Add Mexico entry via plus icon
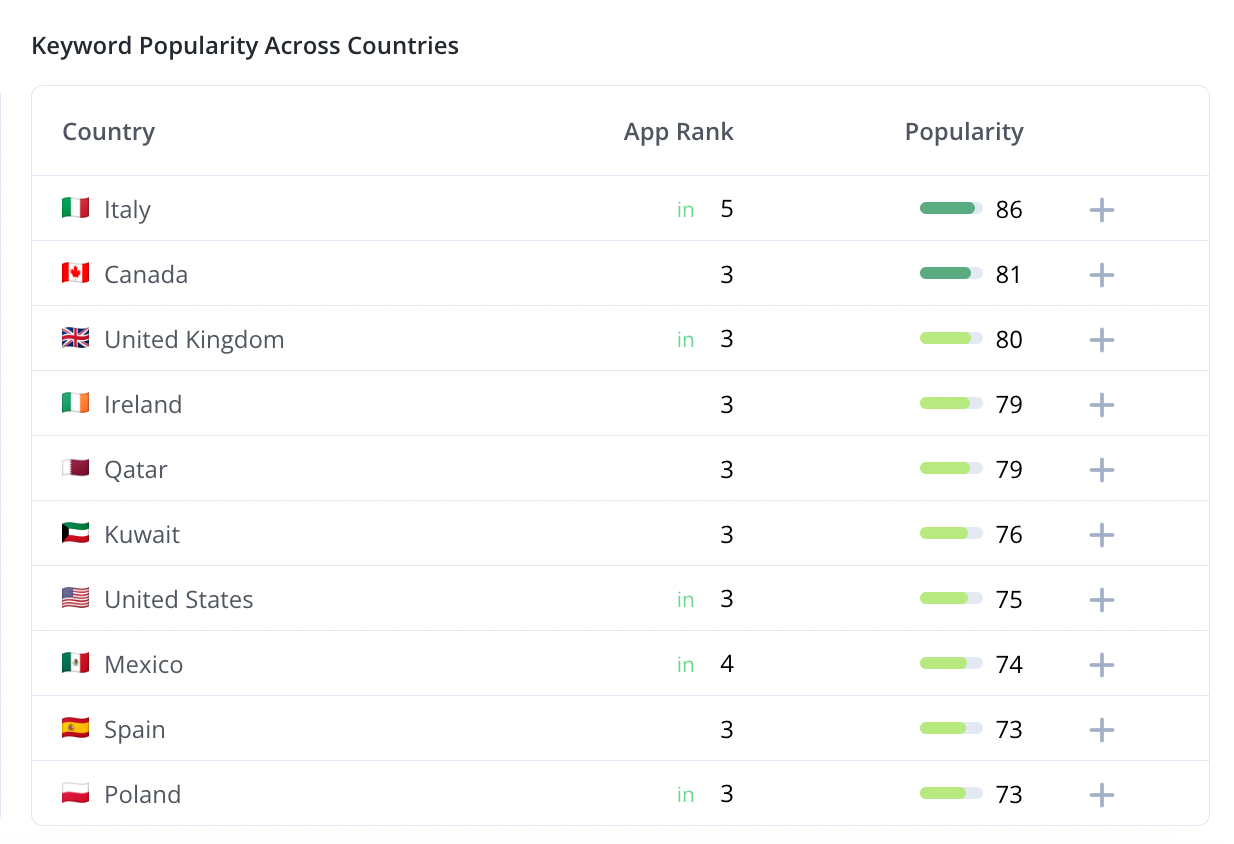 1101,665
